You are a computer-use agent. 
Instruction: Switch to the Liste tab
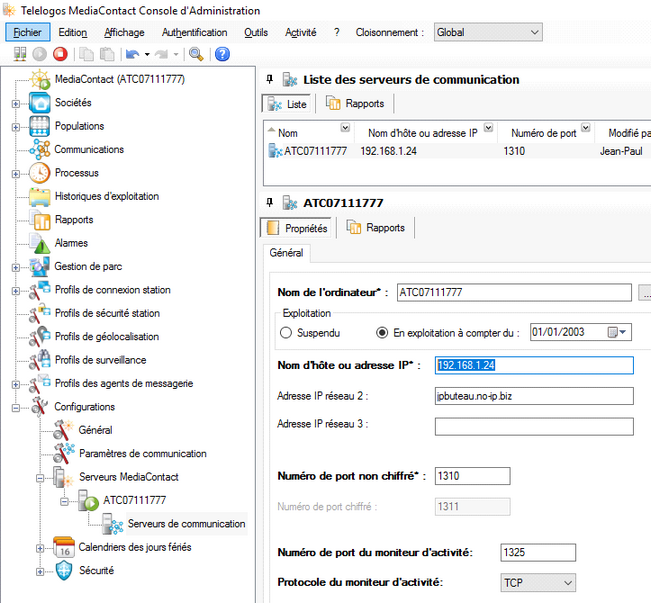coord(287,104)
